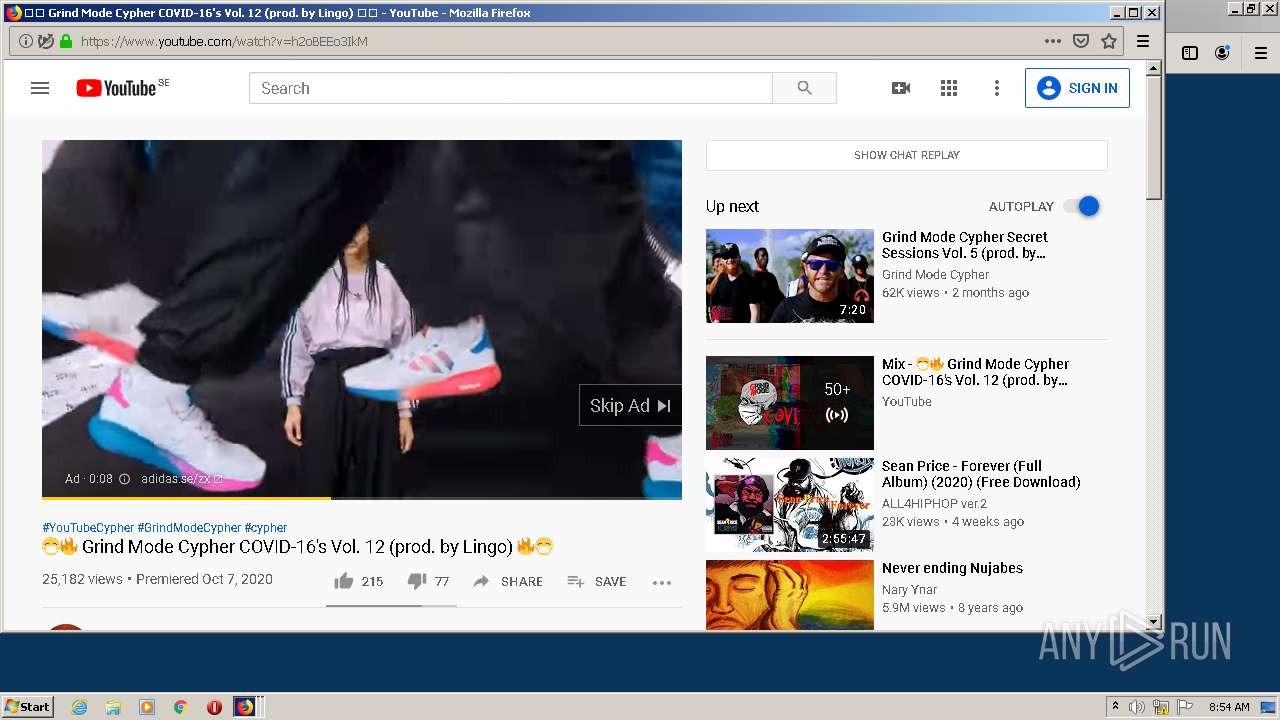This screenshot has width=1280, height=720.
Task: Open Windows Media Player taskbar icon
Action: click(147, 707)
